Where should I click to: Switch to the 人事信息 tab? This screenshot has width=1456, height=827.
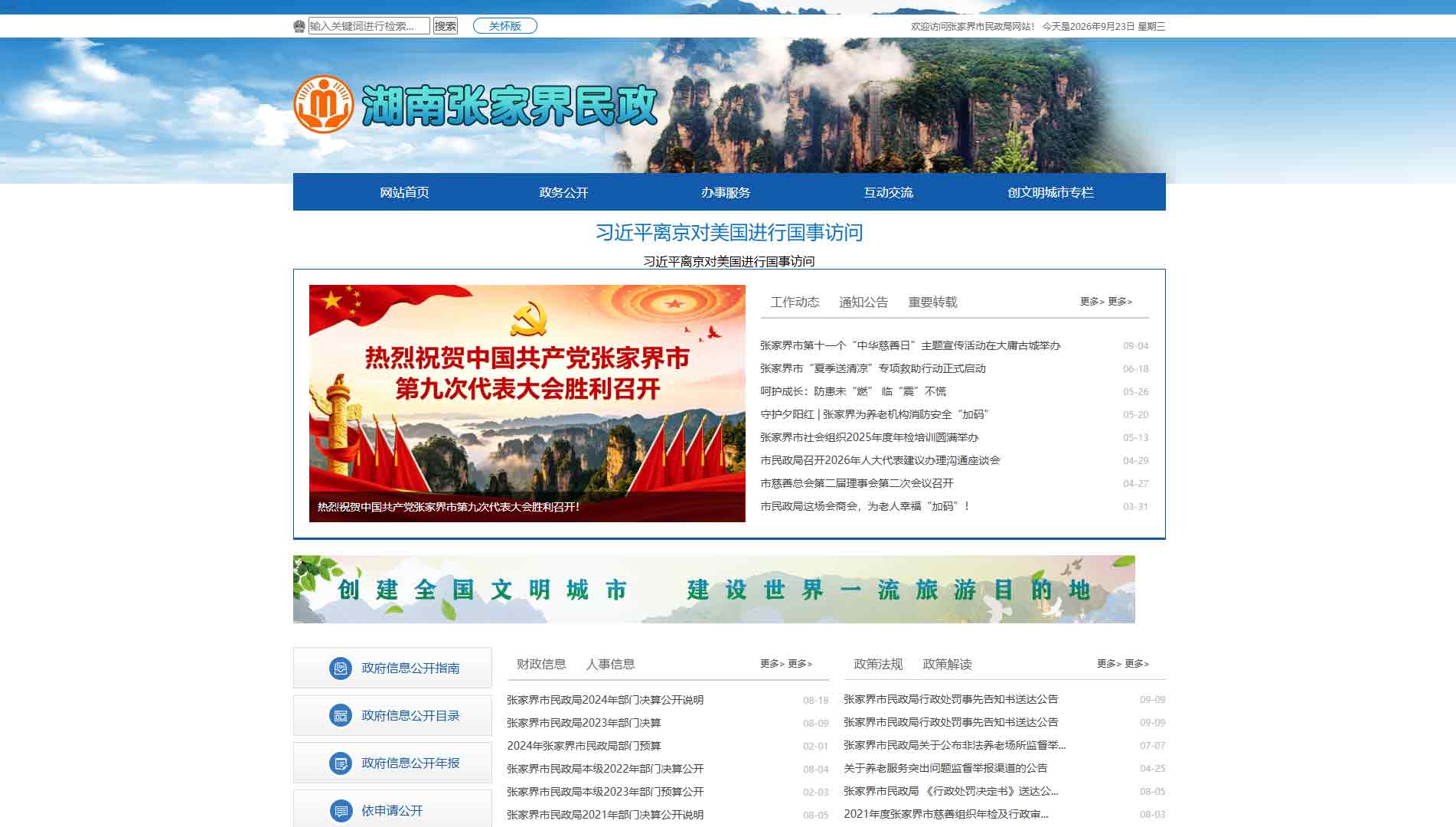tap(610, 664)
